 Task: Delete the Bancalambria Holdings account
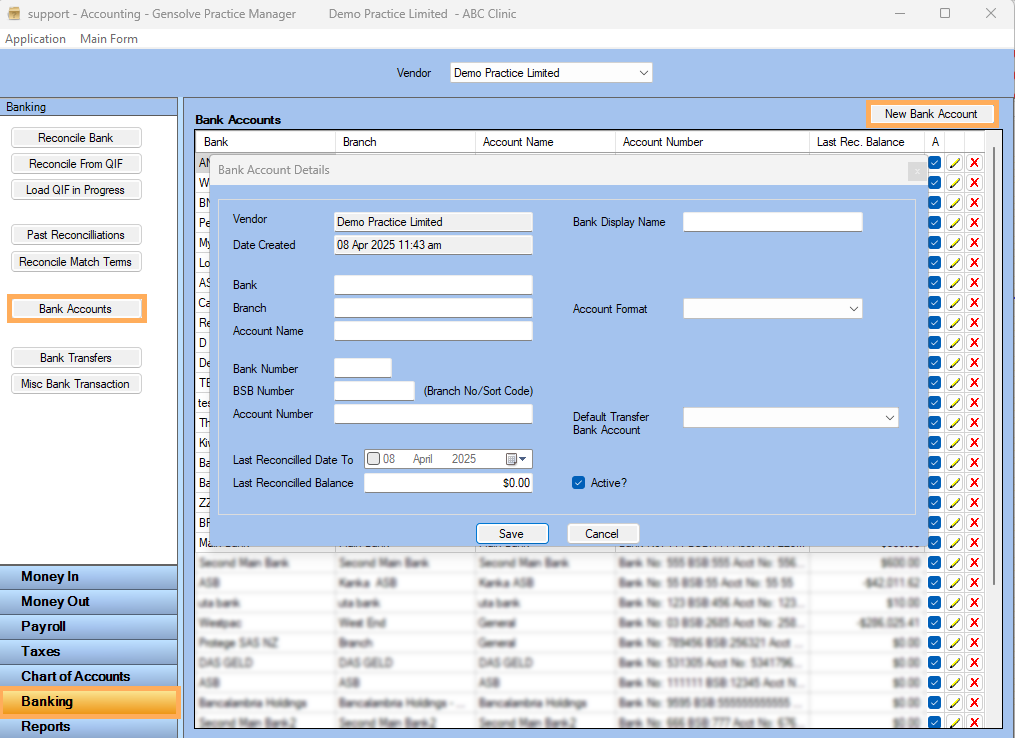point(974,702)
